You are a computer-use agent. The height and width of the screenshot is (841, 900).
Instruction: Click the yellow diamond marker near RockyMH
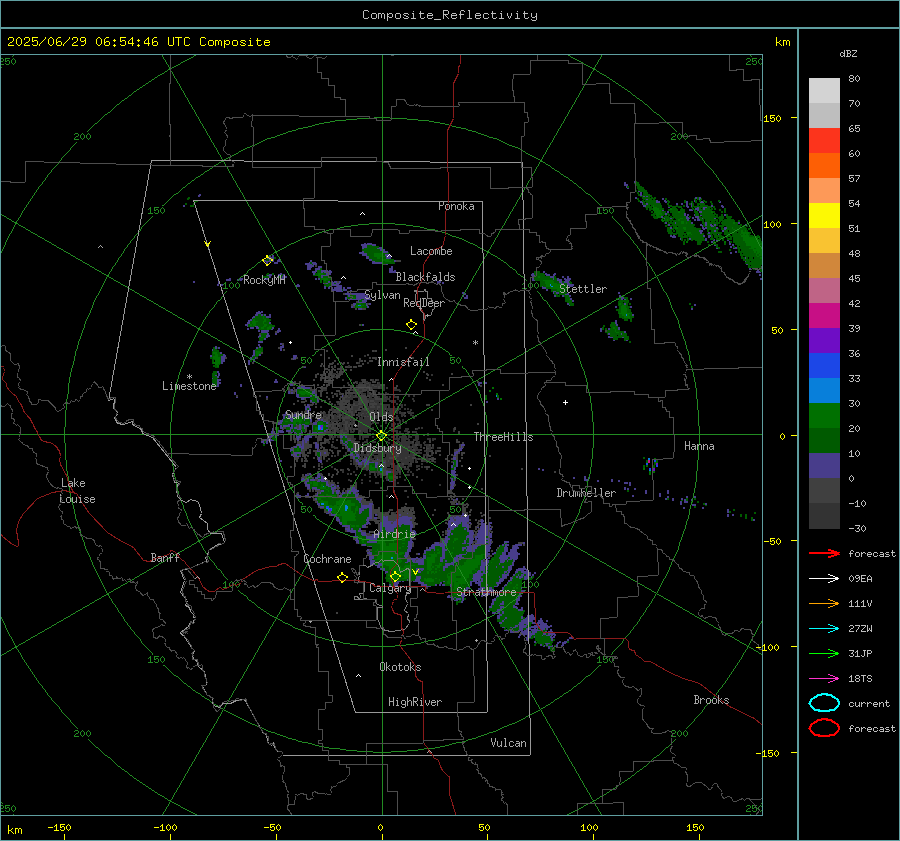[x=267, y=261]
